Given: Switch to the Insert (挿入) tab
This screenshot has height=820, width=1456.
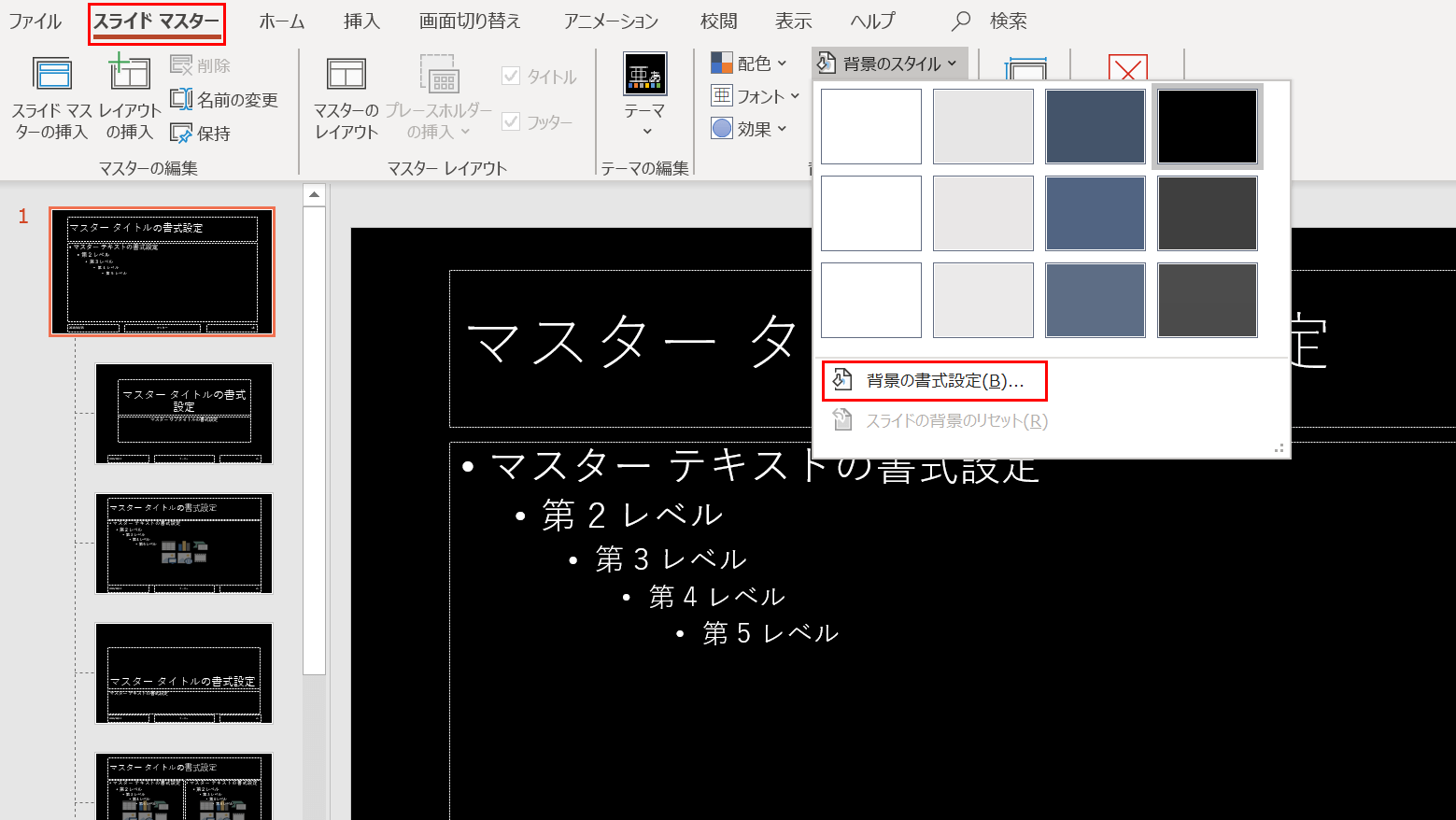Looking at the screenshot, I should pos(361,21).
